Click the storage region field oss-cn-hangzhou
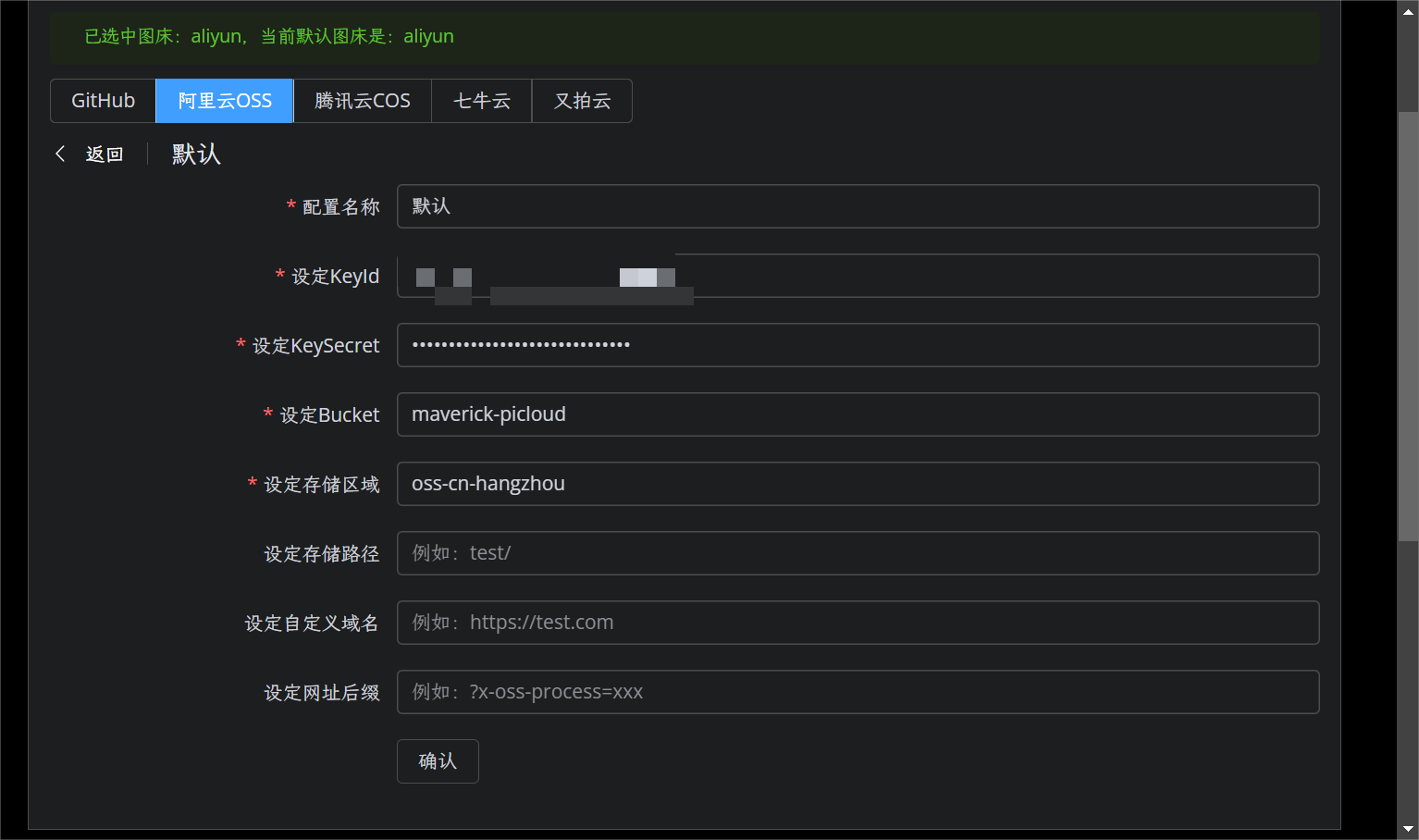This screenshot has width=1419, height=840. (x=858, y=484)
